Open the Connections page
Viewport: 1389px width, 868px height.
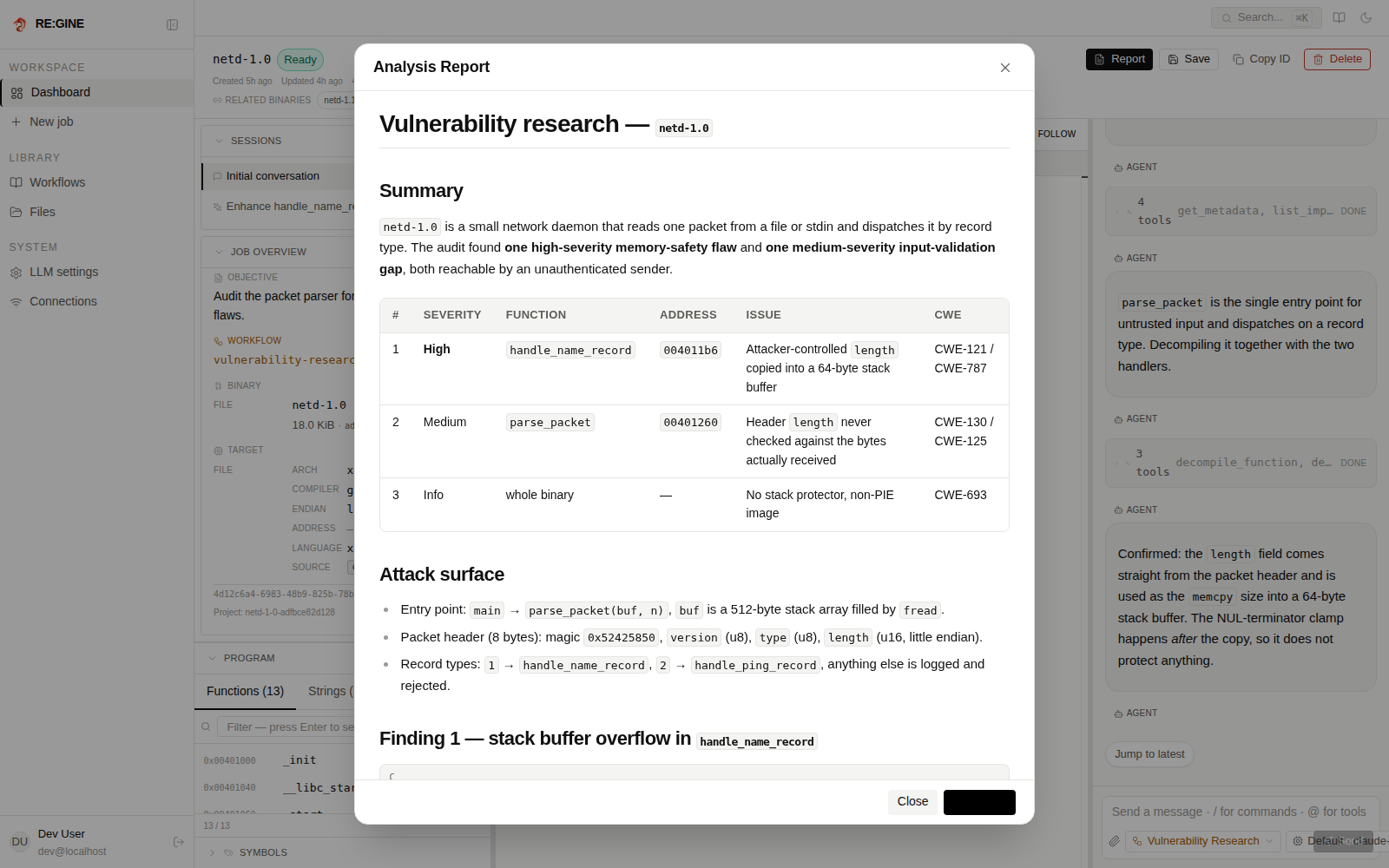(97, 301)
